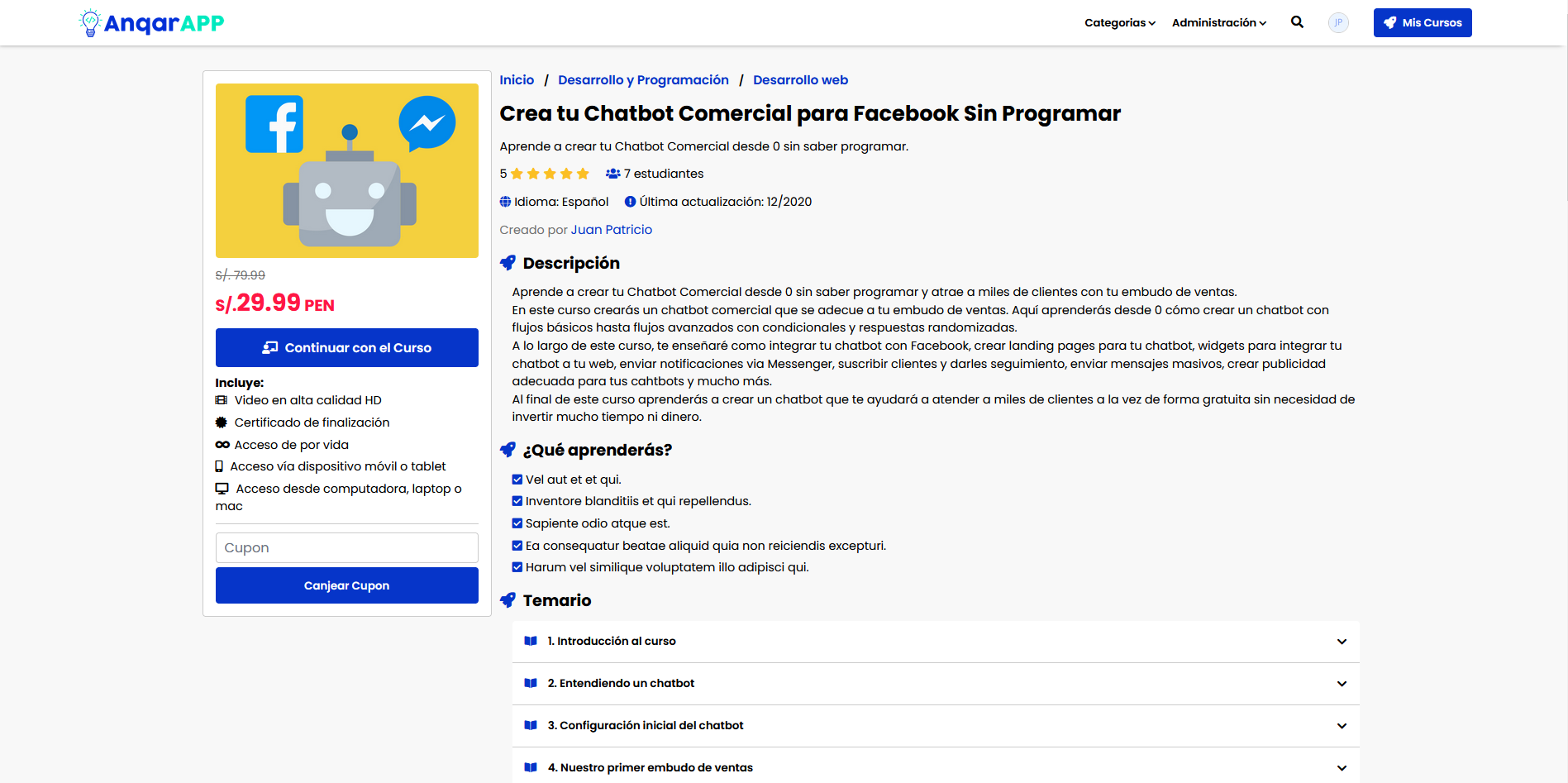The width and height of the screenshot is (1568, 783).
Task: Click the book icon beside Introducción al curso
Action: click(531, 641)
